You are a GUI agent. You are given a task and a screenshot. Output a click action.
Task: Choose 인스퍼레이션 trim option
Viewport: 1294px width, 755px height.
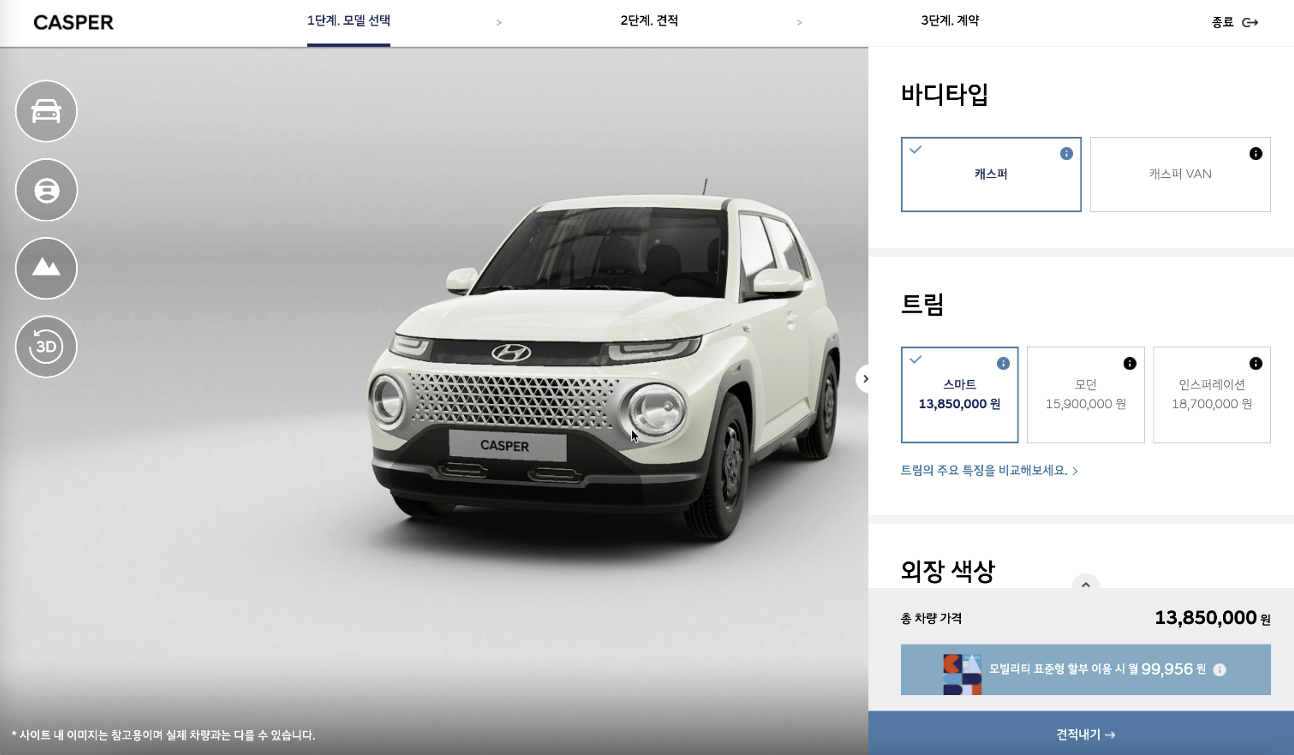(1212, 395)
